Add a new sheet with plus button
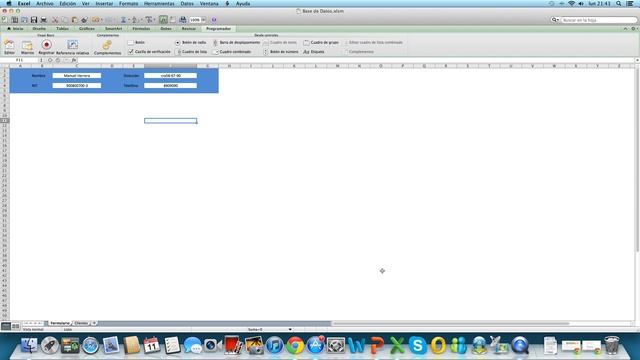Image resolution: width=640 pixels, height=360 pixels. (94, 323)
